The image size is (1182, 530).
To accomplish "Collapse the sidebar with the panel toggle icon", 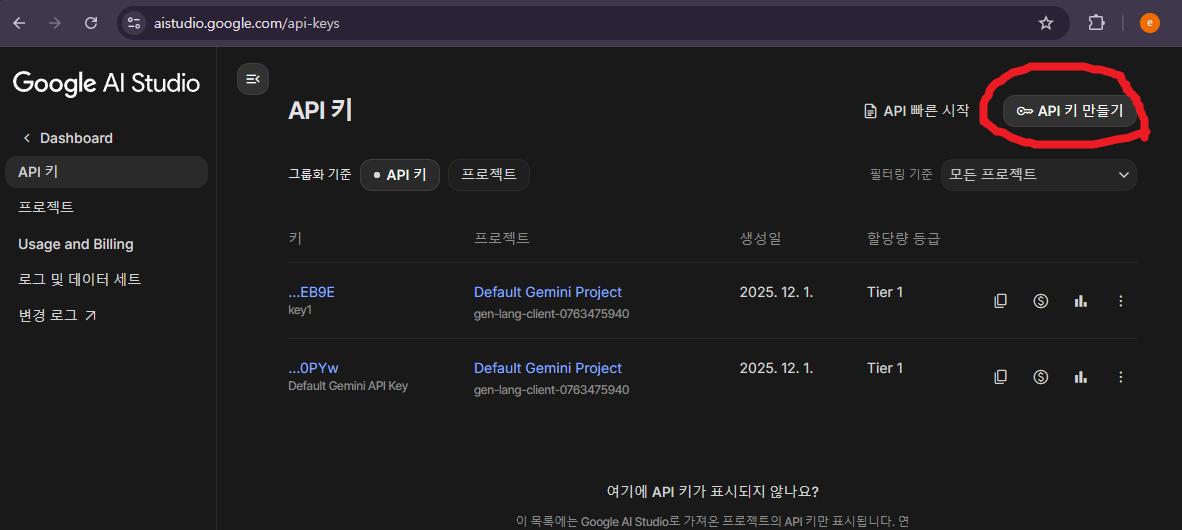I will coord(253,79).
